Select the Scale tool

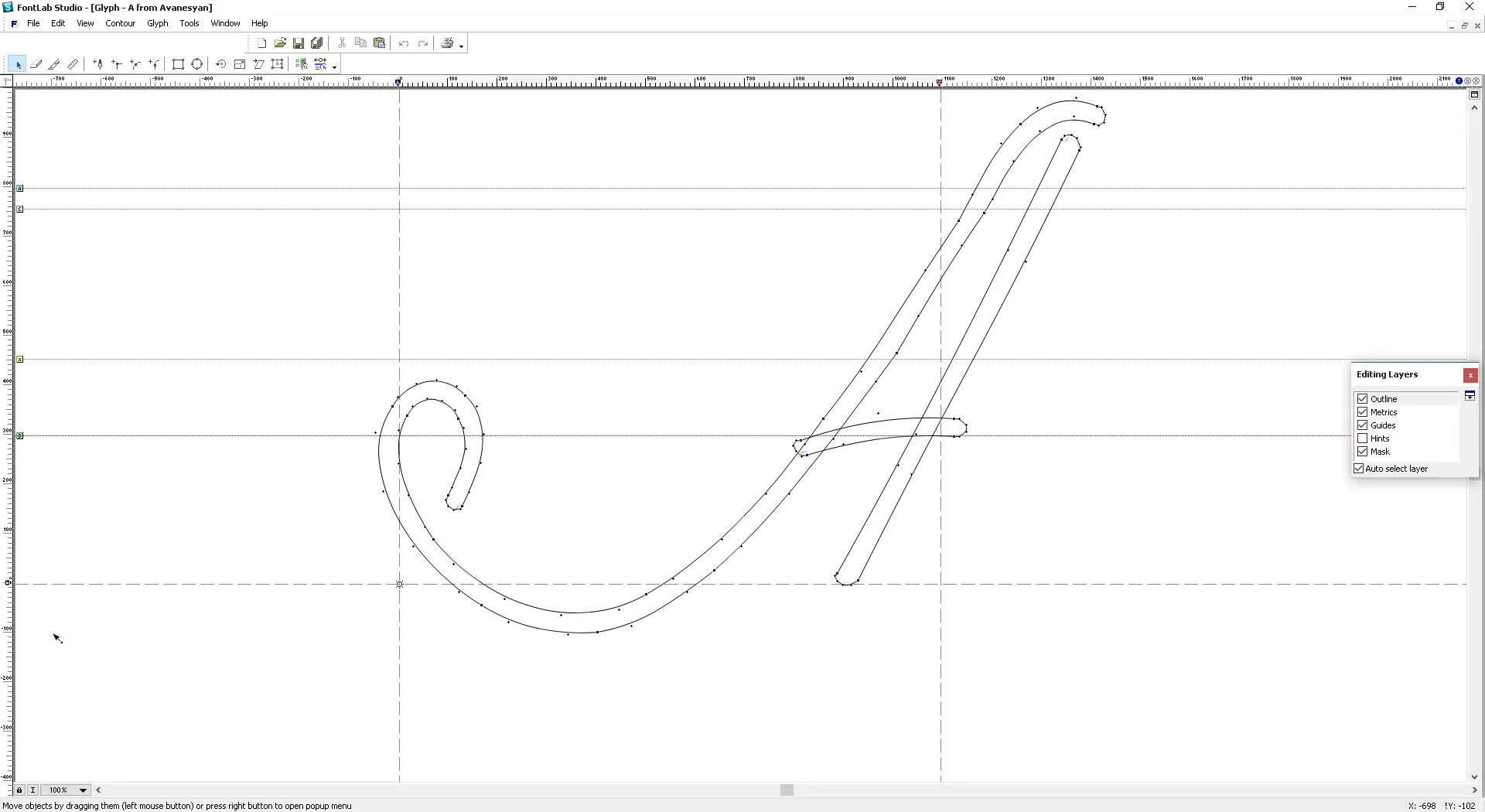(240, 64)
